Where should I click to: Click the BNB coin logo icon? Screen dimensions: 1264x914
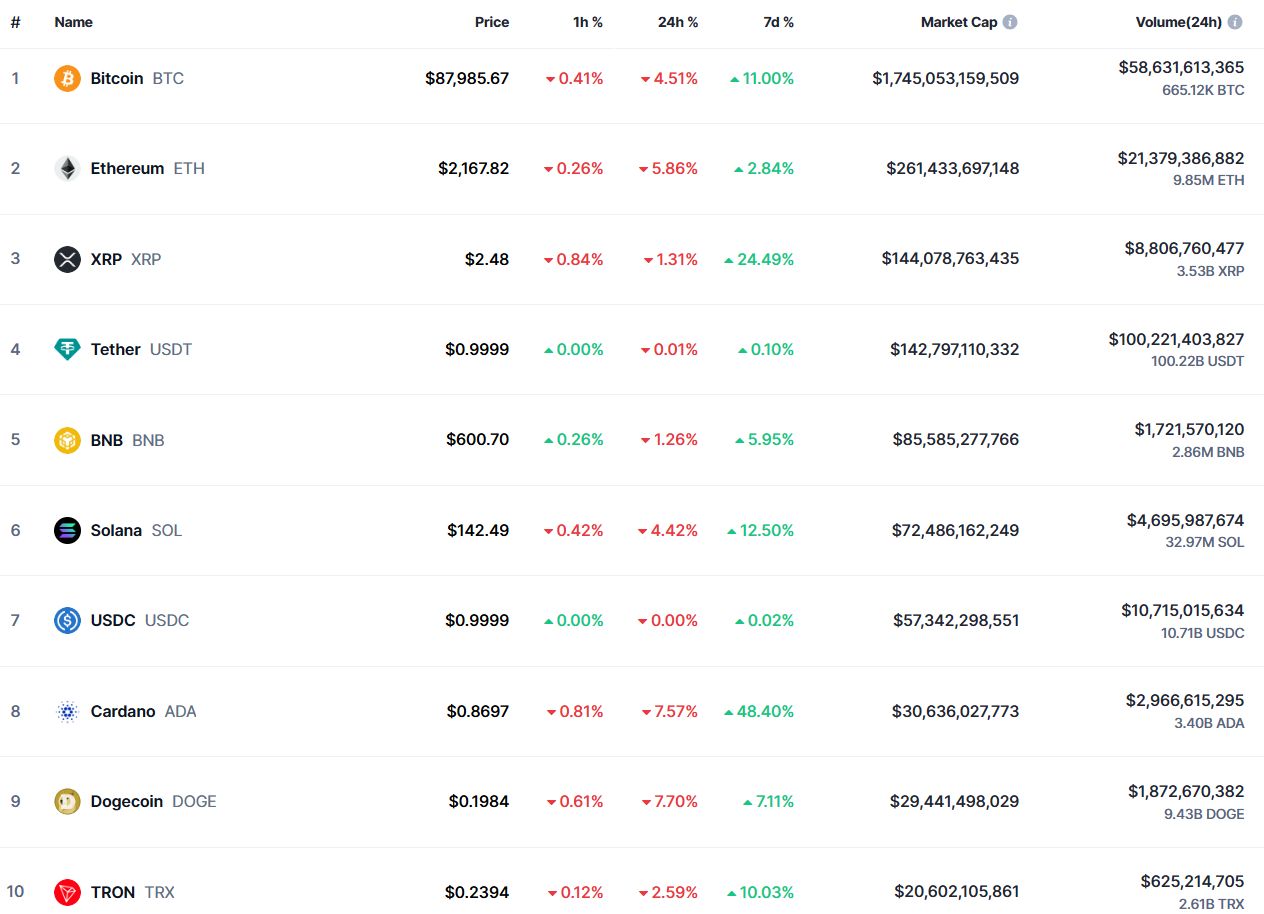(67, 440)
